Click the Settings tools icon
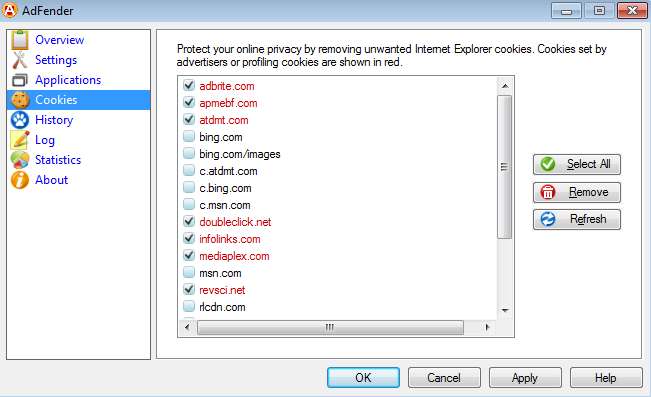This screenshot has width=651, height=397. click(x=20, y=60)
